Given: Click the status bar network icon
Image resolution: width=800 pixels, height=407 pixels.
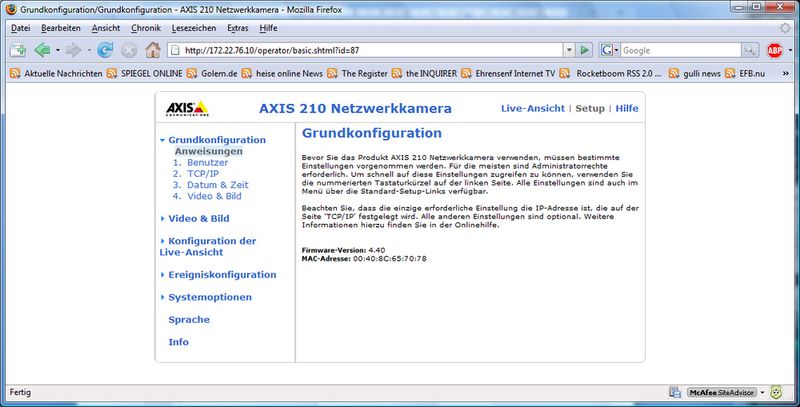Looking at the screenshot, I should coord(674,392).
